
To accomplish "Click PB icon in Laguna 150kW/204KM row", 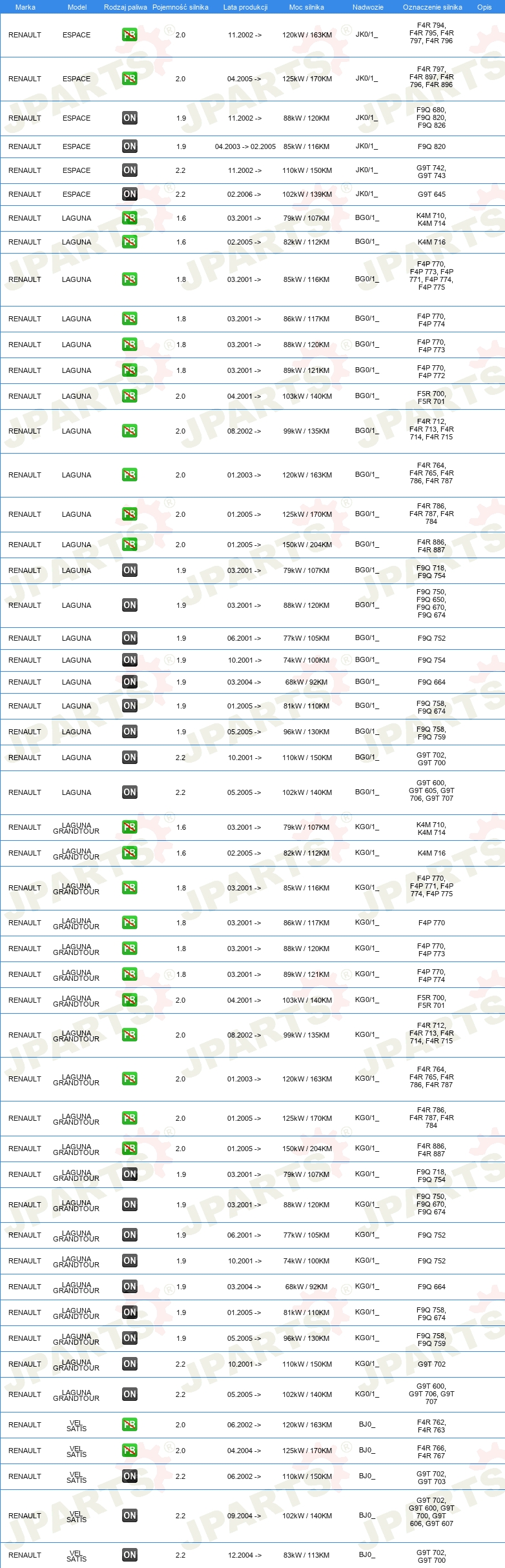I will tap(130, 545).
